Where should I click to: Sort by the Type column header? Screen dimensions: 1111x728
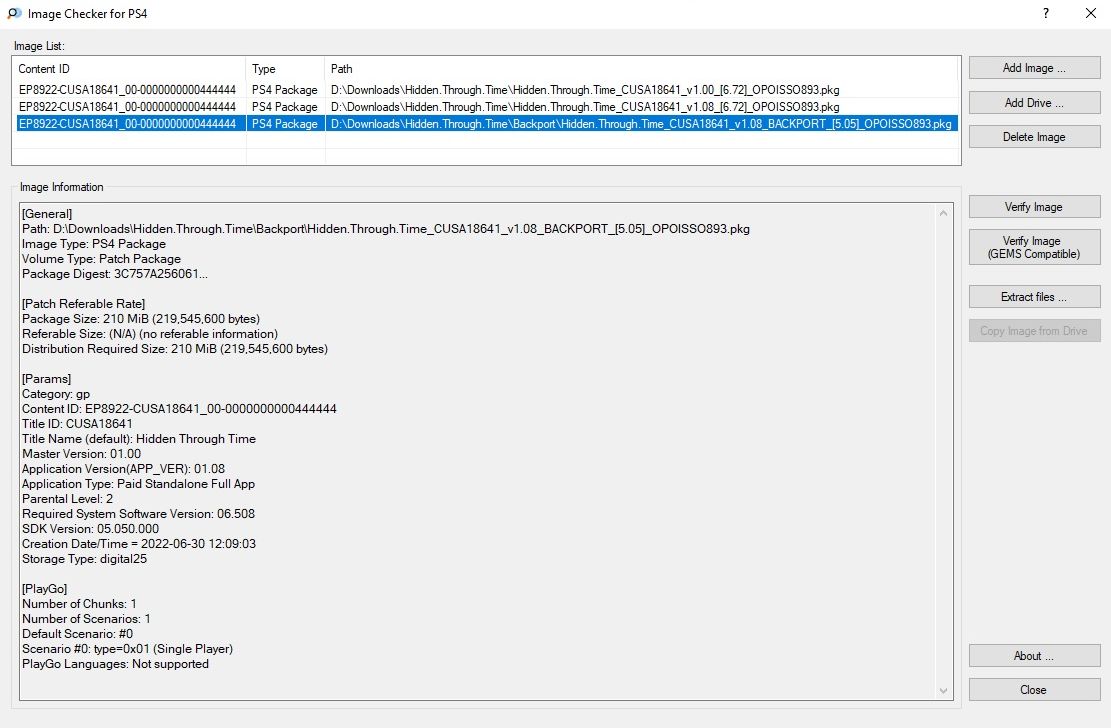tap(286, 69)
